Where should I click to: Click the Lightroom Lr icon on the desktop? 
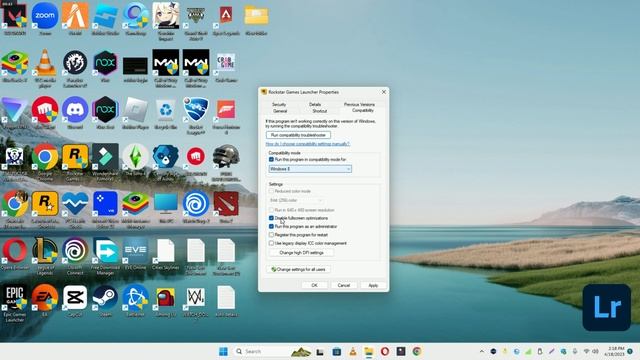pyautogui.click(x=607, y=307)
